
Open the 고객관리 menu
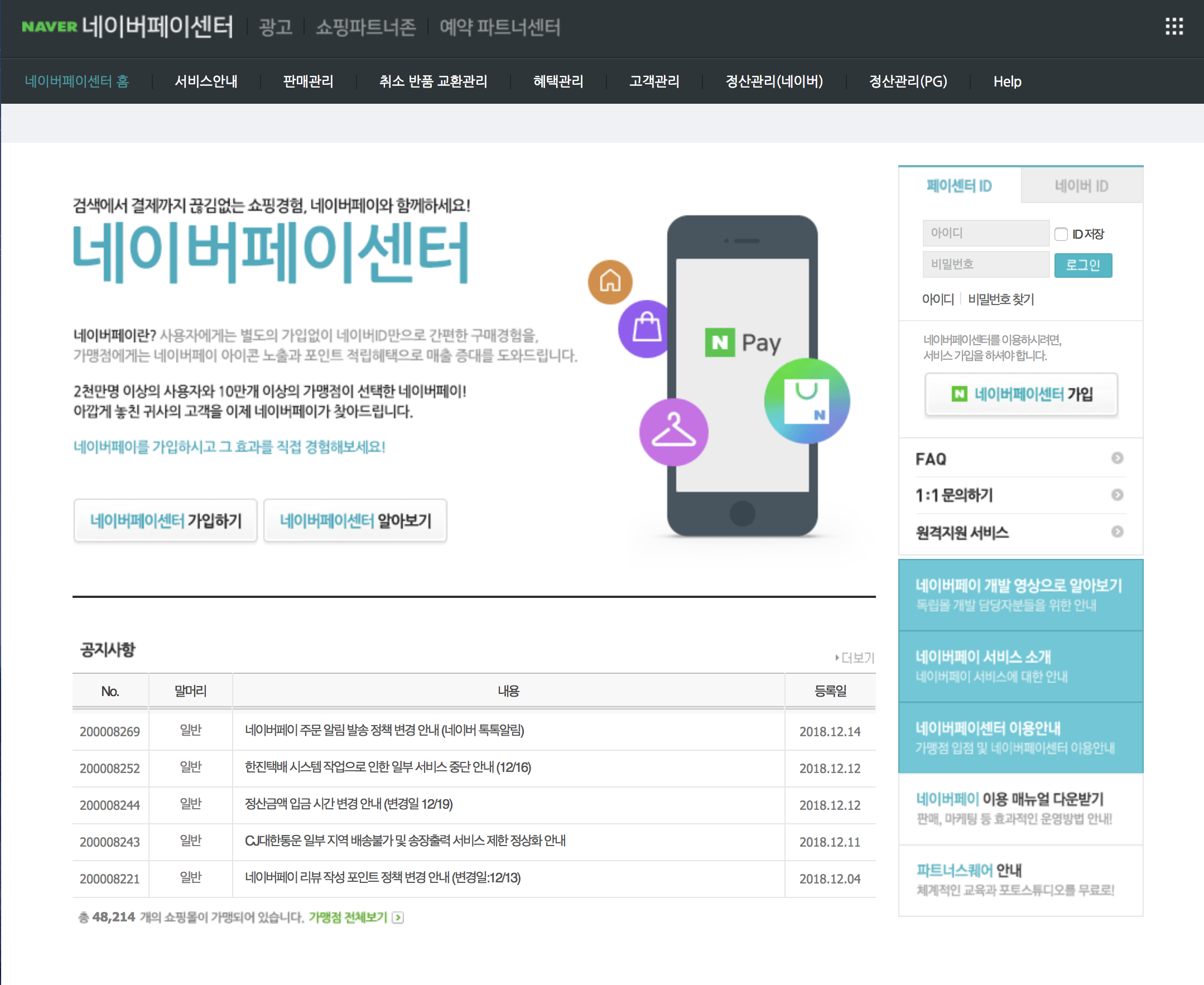(654, 81)
